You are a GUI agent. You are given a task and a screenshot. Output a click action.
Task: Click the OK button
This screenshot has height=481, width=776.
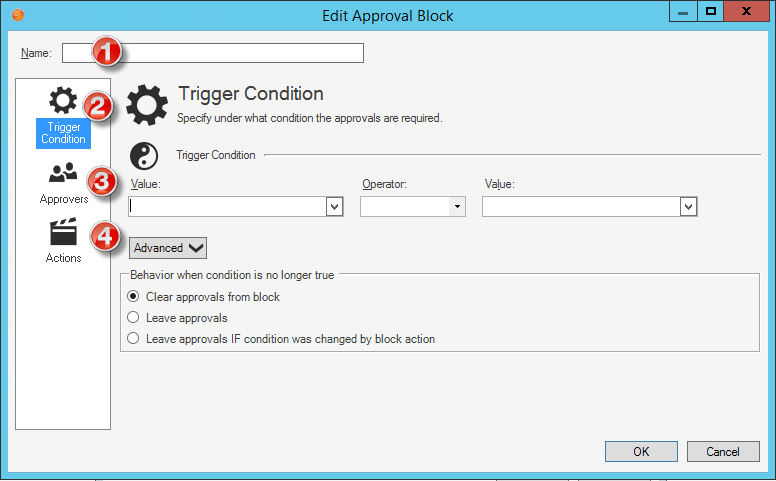click(x=641, y=452)
